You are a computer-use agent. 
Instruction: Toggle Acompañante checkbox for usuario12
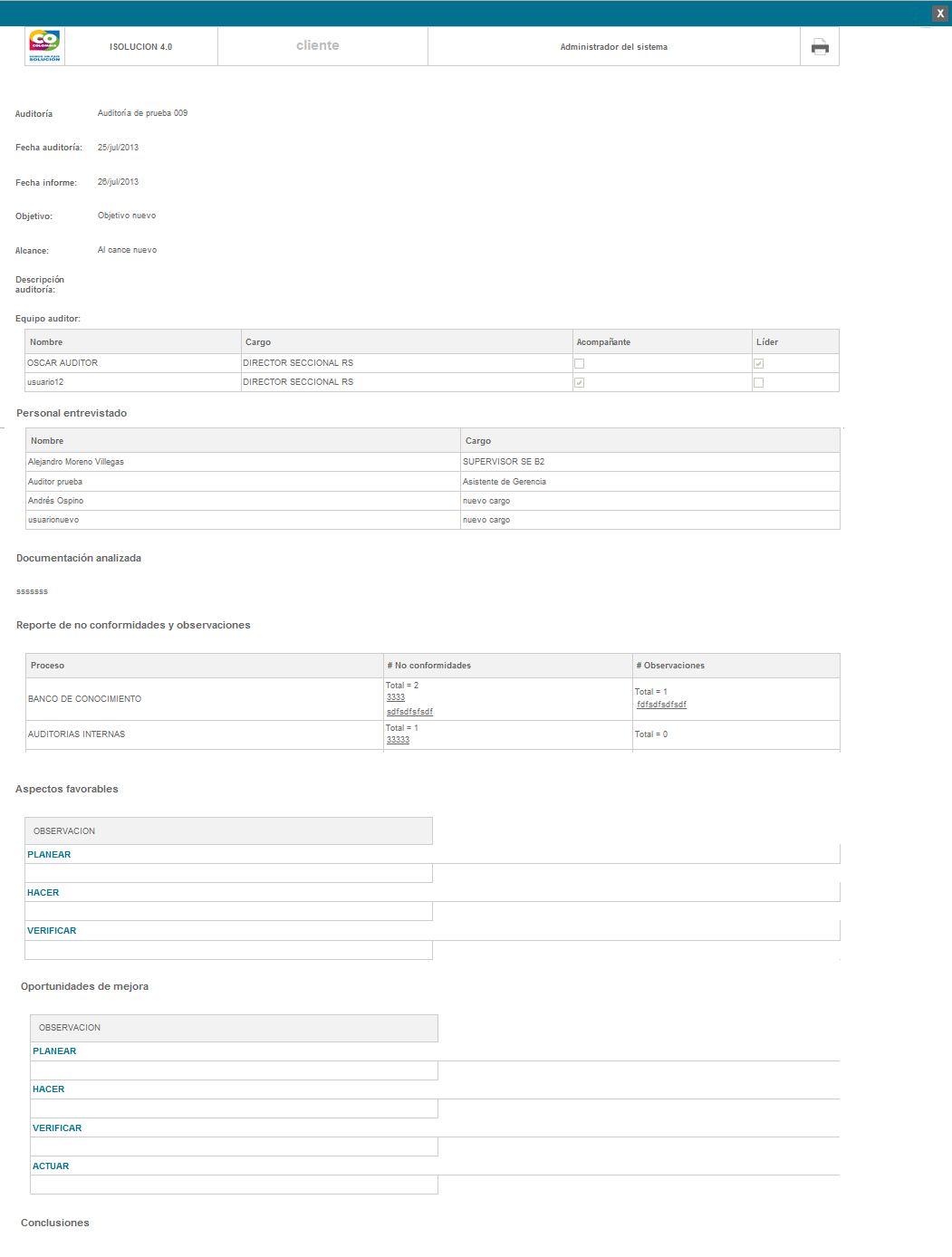(x=580, y=383)
